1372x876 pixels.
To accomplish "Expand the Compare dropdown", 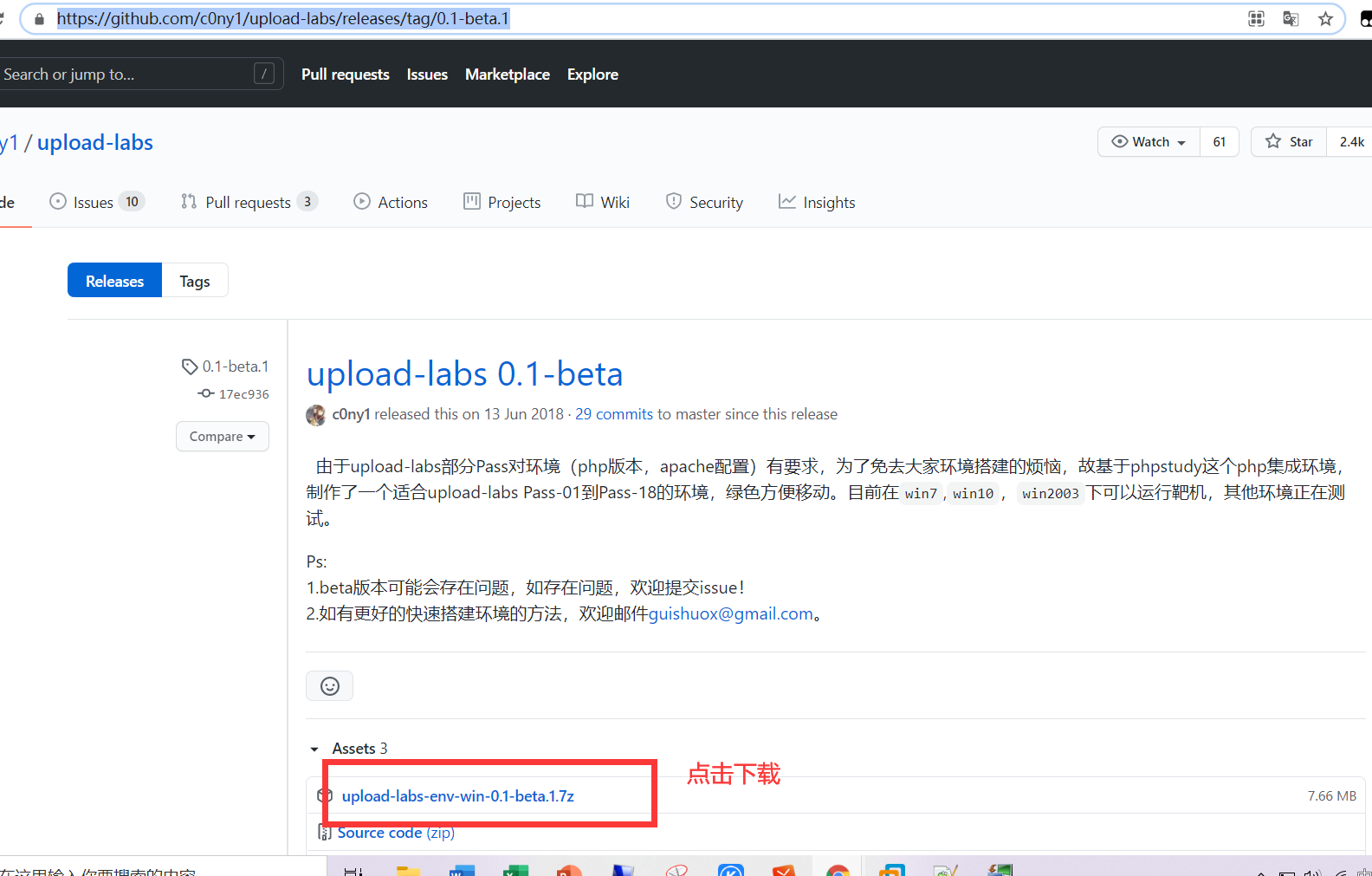I will (x=223, y=437).
